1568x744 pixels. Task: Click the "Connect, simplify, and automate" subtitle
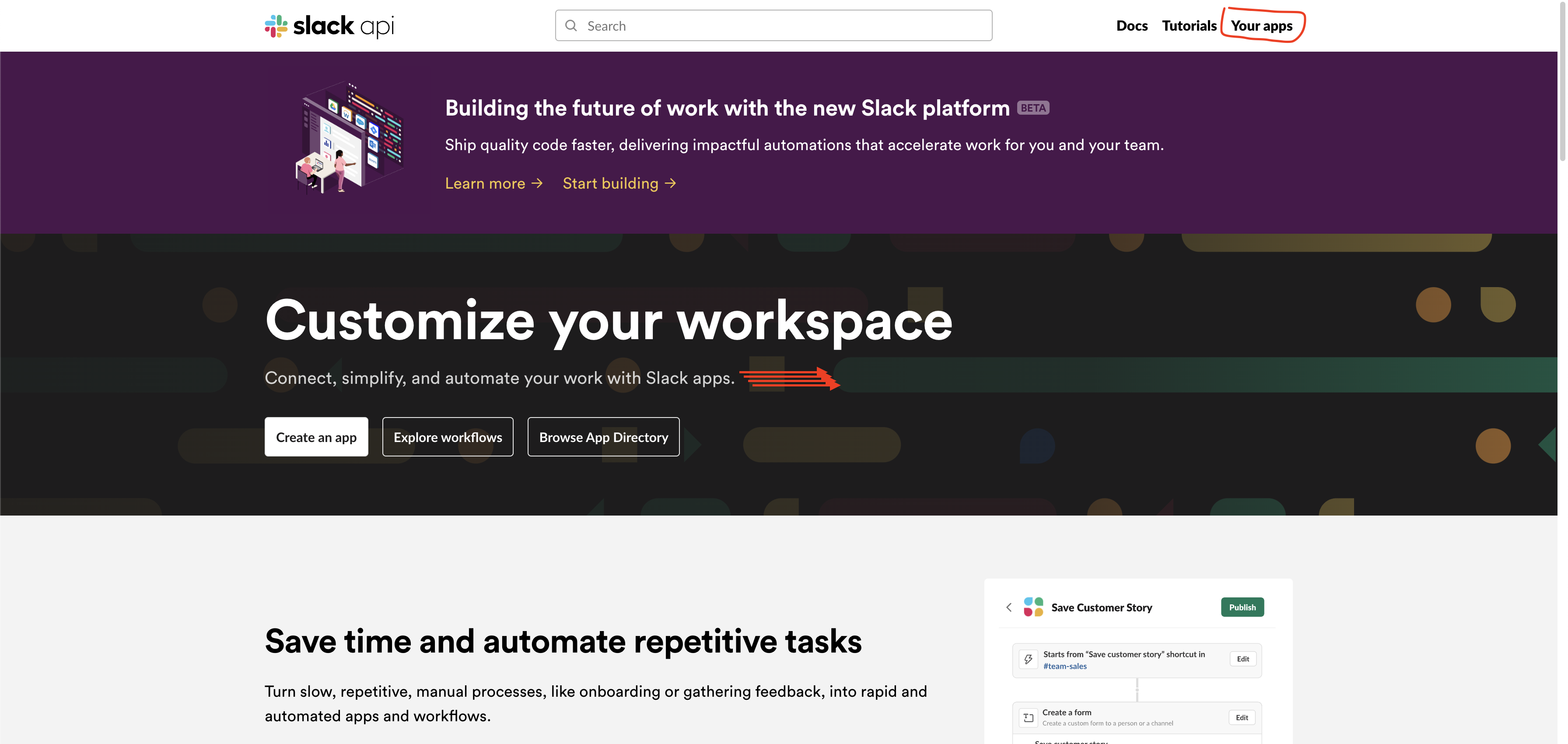tap(499, 378)
